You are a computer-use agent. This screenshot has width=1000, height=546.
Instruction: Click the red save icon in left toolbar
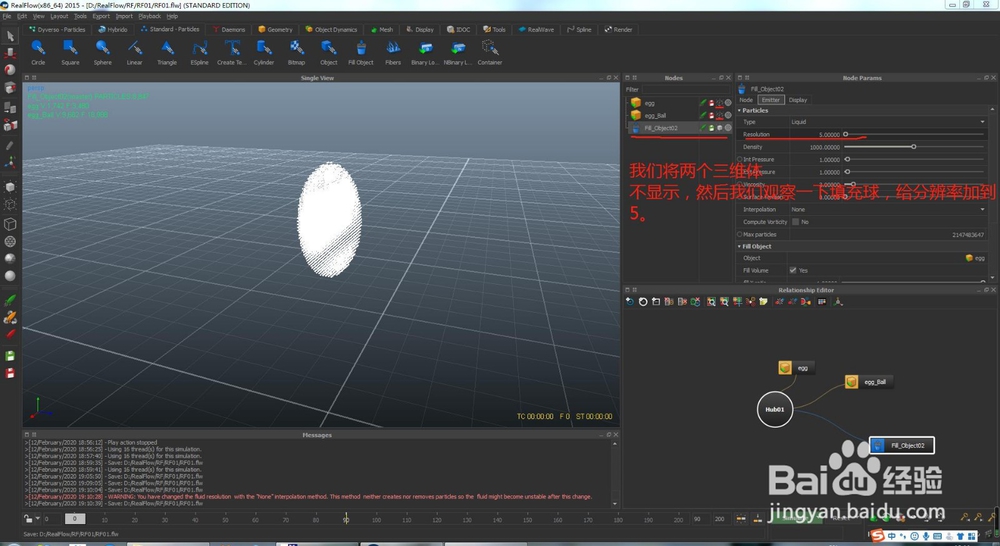(10, 373)
